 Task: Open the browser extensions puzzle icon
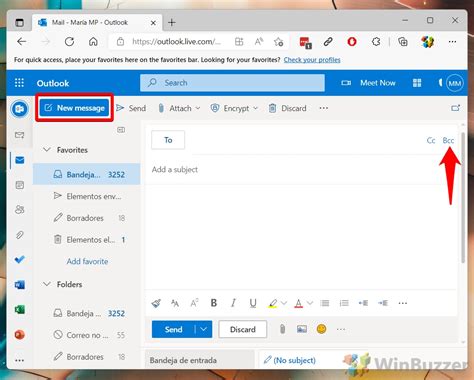[x=376, y=42]
